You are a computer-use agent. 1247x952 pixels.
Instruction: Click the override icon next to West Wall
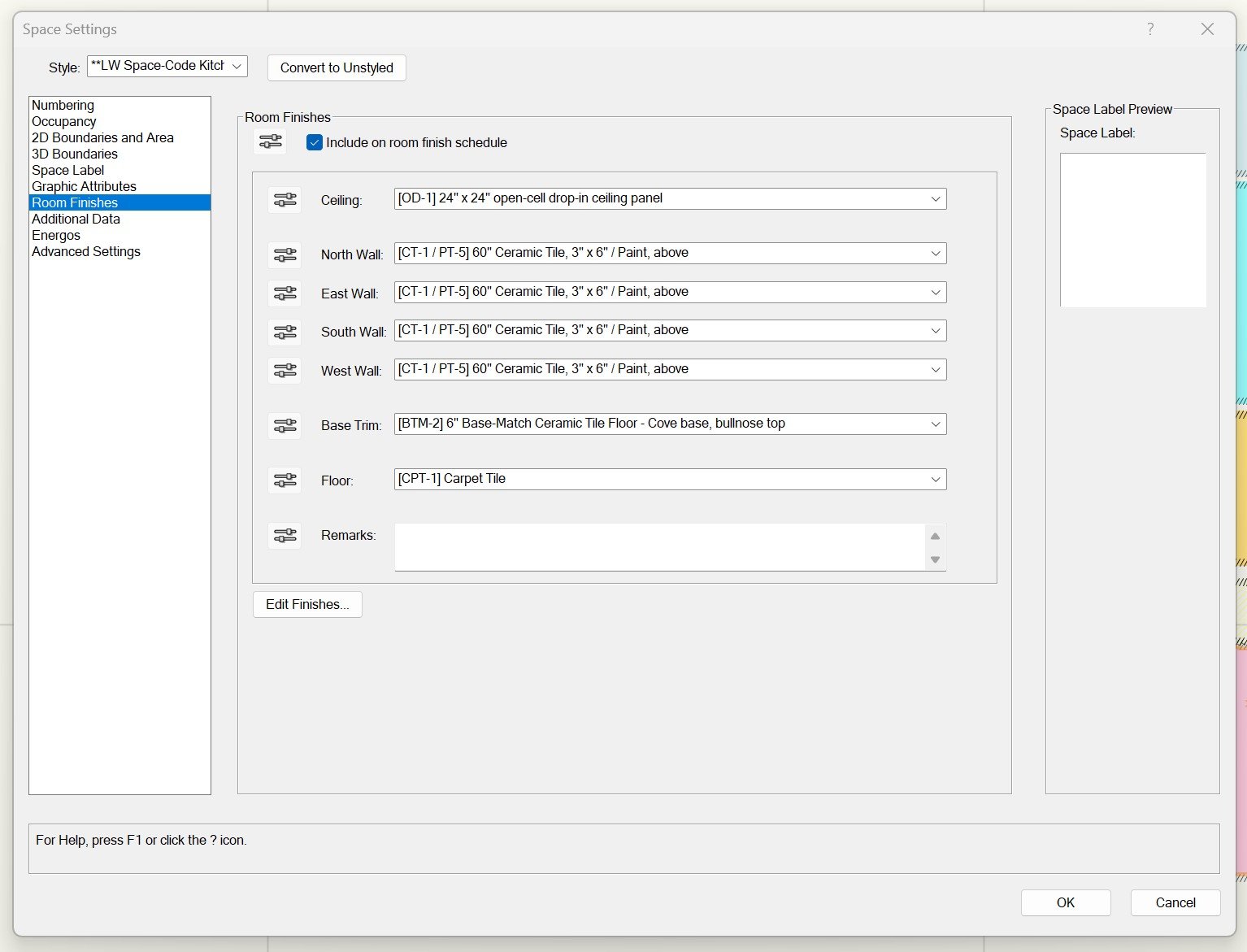pos(285,371)
